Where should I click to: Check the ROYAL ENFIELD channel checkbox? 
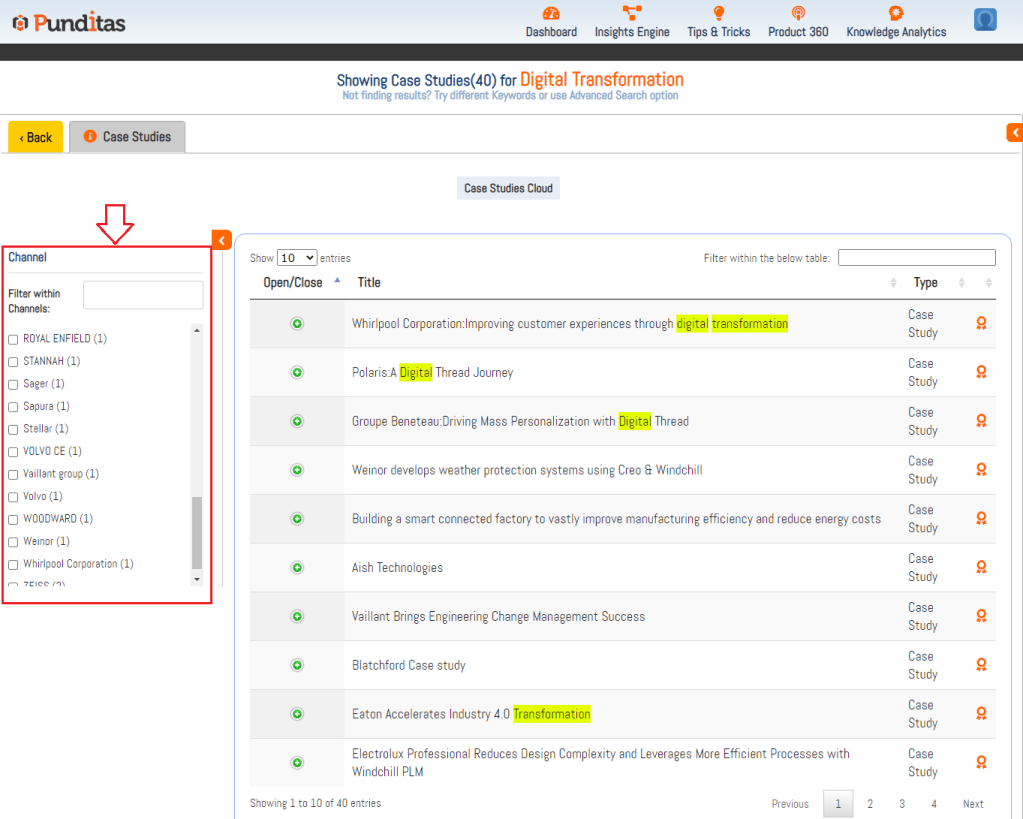click(13, 339)
